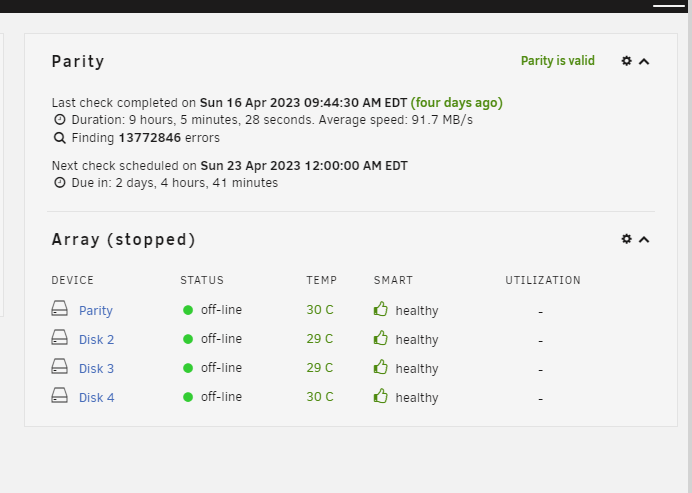Click the Disk 4 SMART thumbs-up icon
The height and width of the screenshot is (493, 692).
tap(380, 396)
